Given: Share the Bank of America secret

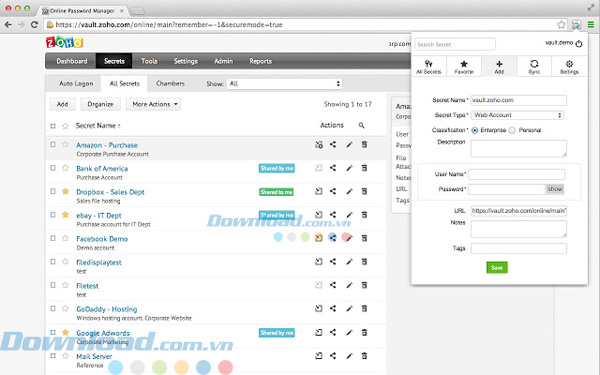Looking at the screenshot, I should click(x=333, y=168).
